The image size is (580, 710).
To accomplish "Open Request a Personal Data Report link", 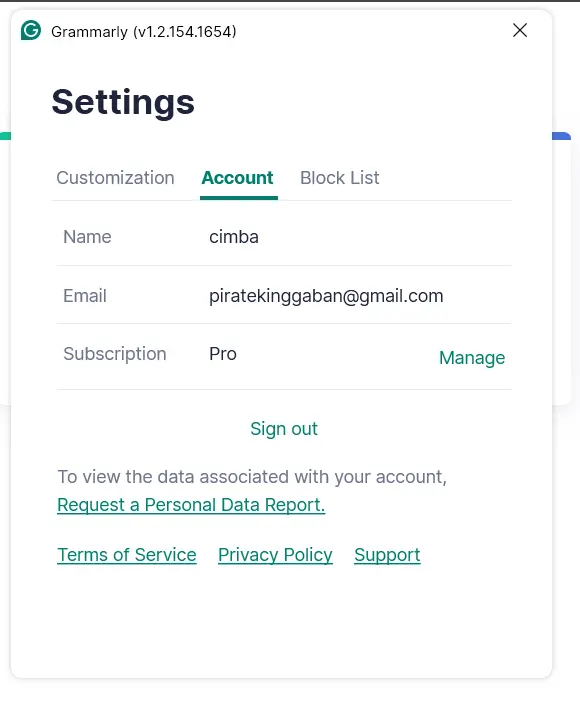I will (191, 505).
